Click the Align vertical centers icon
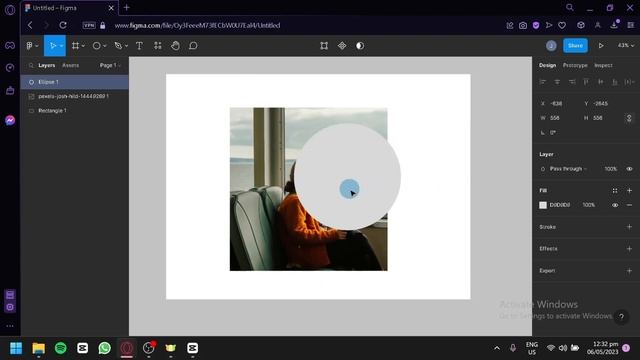Viewport: 640px width, 360px height. coord(600,82)
